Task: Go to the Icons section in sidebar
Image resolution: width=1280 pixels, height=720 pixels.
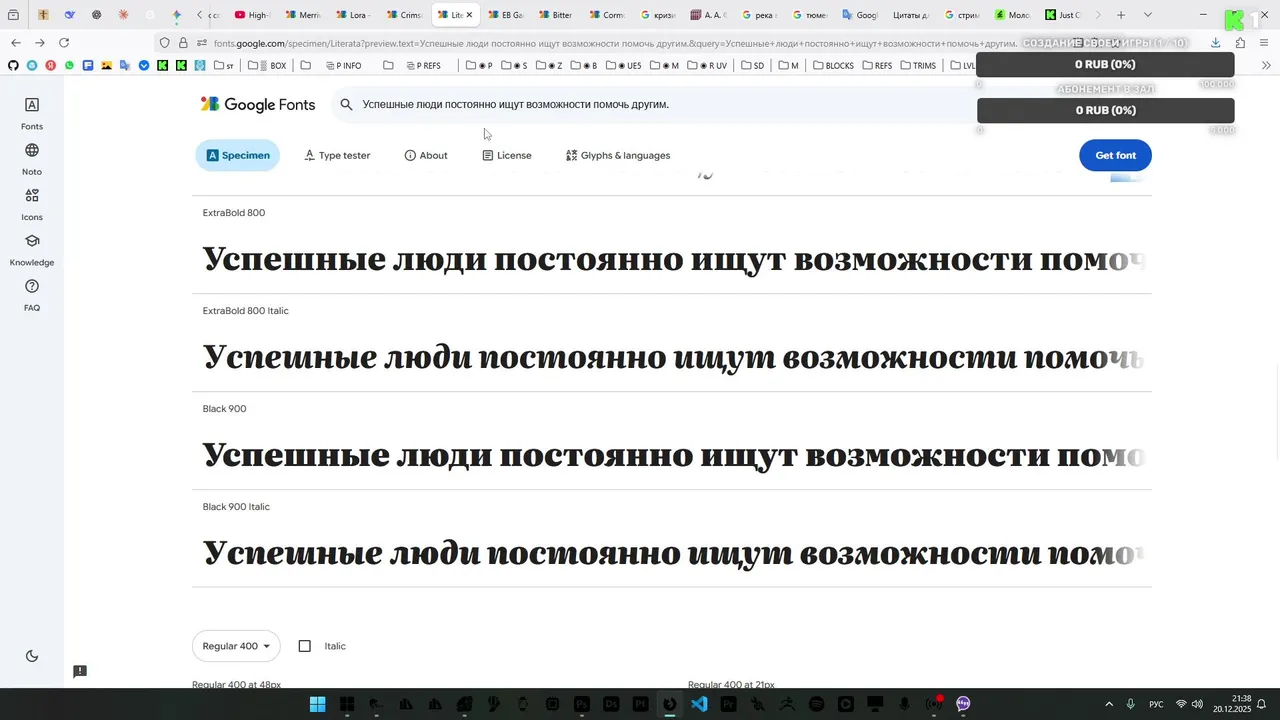Action: point(32,204)
